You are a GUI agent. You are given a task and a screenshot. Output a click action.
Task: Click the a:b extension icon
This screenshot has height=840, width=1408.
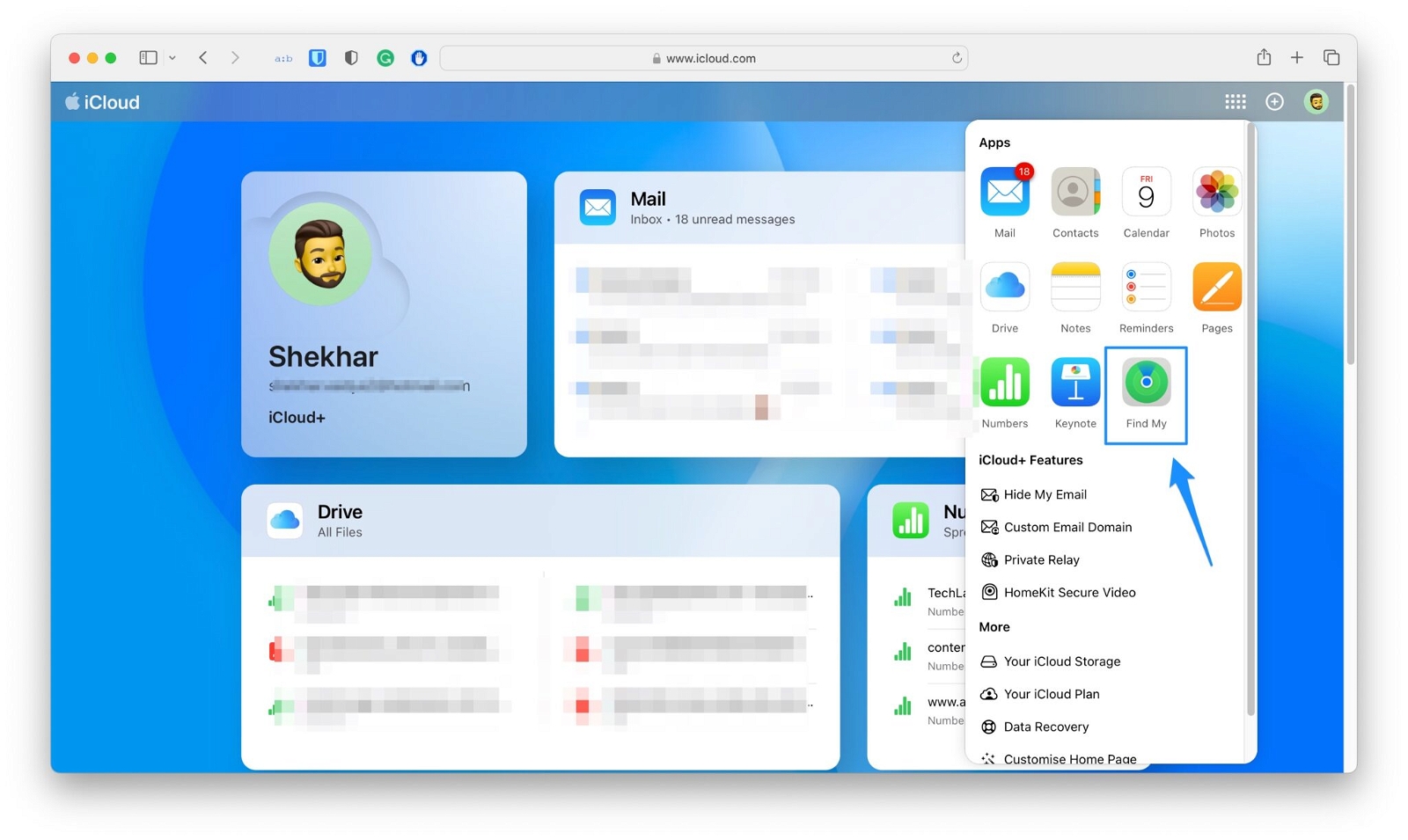pos(283,58)
